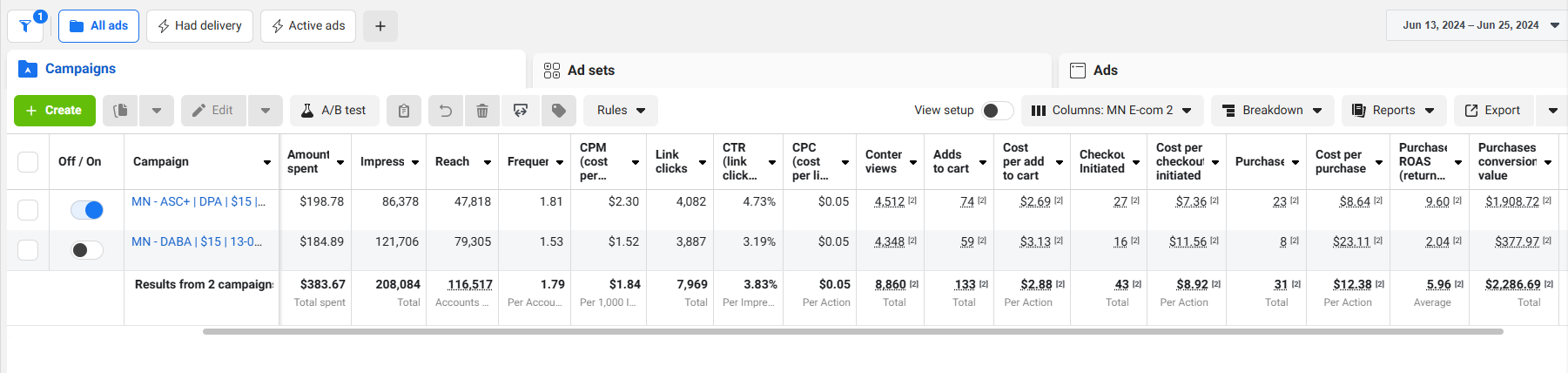Open the date range picker
Image resolution: width=1568 pixels, height=373 pixels.
pyautogui.click(x=1479, y=25)
